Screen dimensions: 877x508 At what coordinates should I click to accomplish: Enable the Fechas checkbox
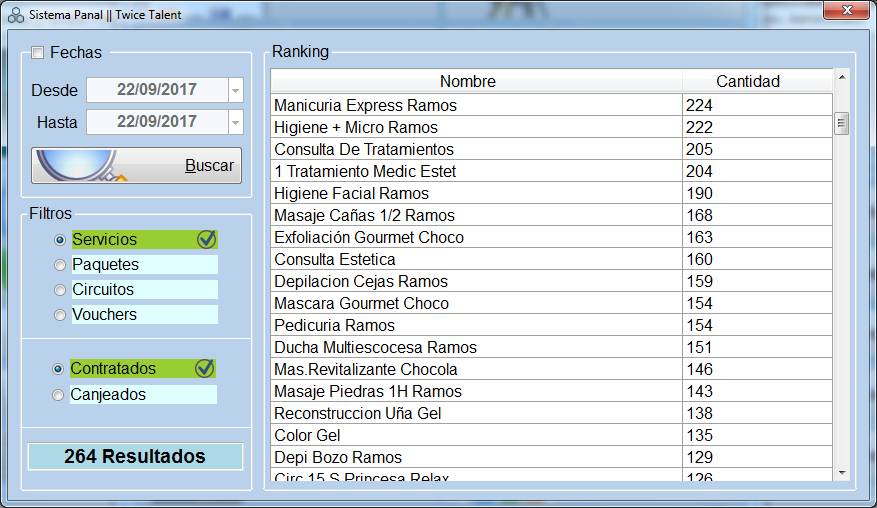coord(37,53)
